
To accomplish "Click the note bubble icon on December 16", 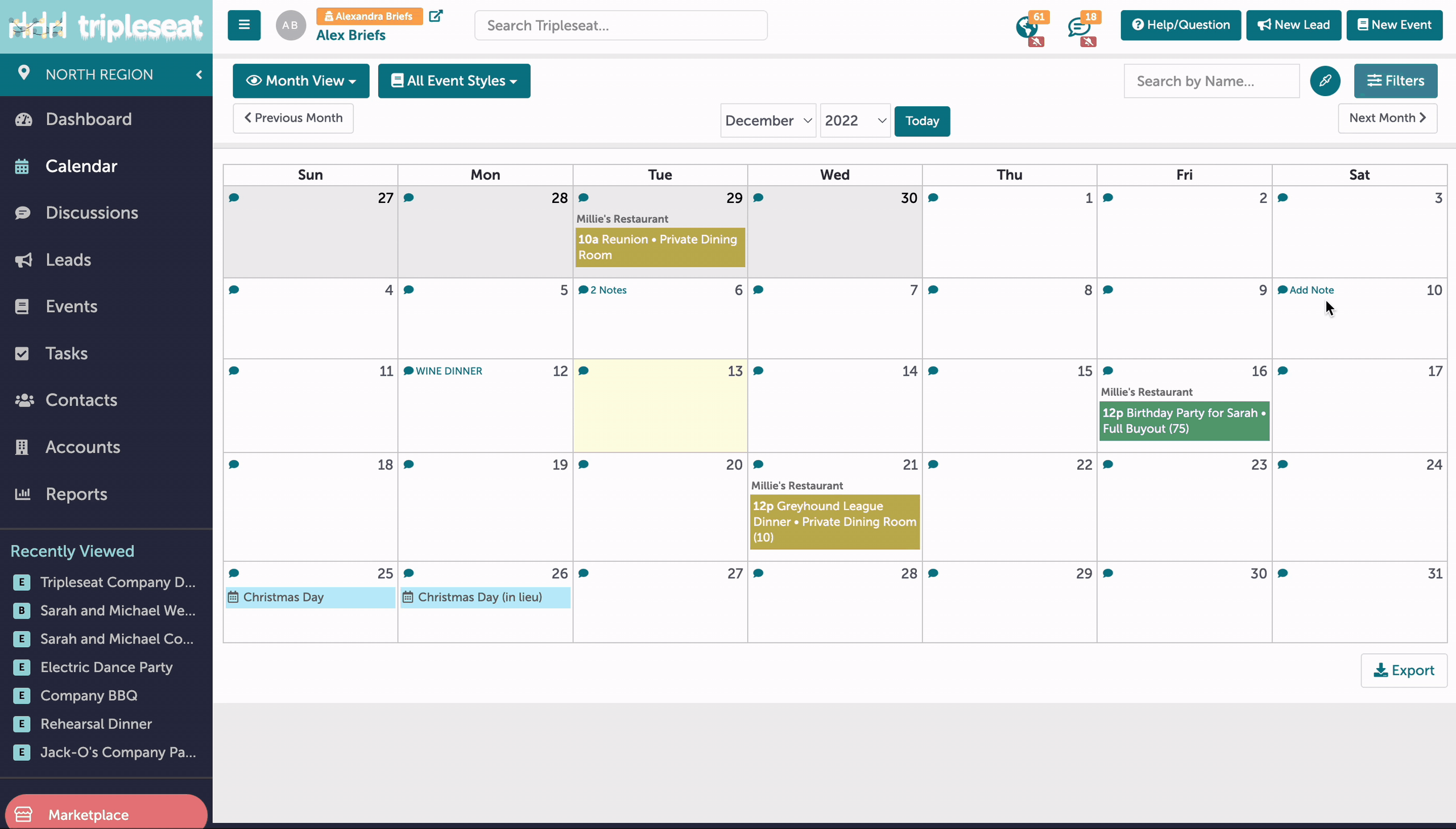I will coord(1107,371).
